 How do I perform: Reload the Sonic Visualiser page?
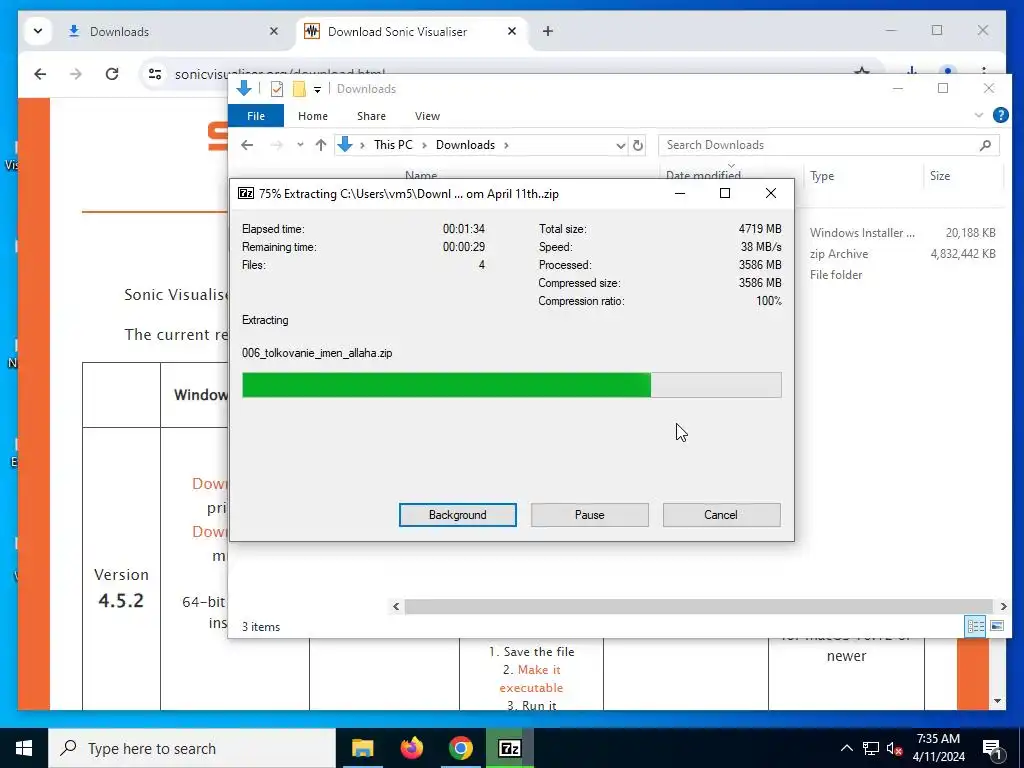pyautogui.click(x=112, y=74)
